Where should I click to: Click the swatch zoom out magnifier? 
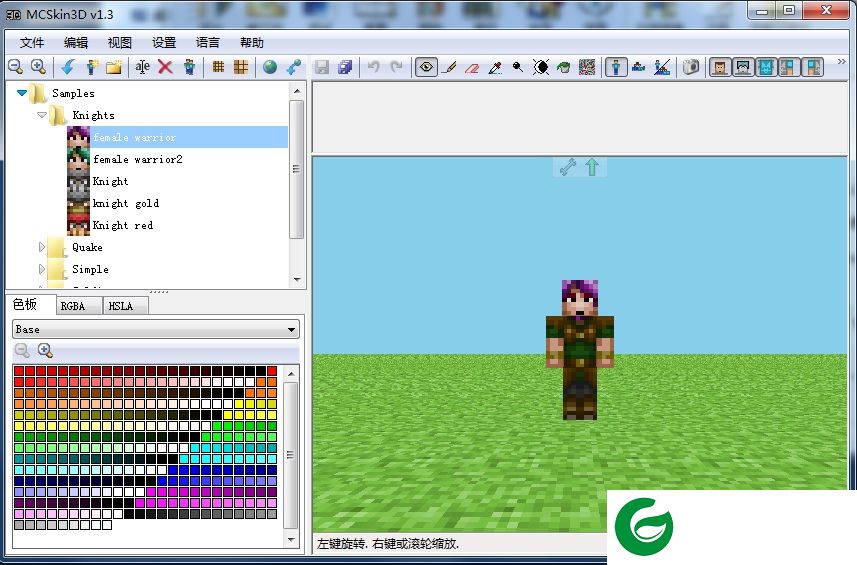[22, 350]
